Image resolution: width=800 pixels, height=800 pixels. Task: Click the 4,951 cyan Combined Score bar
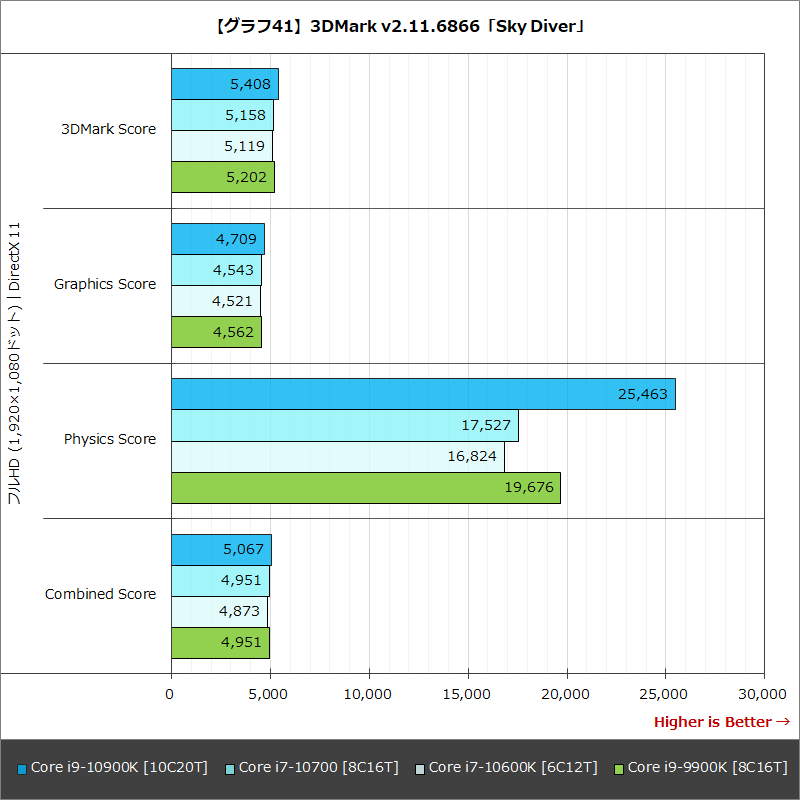(220, 581)
